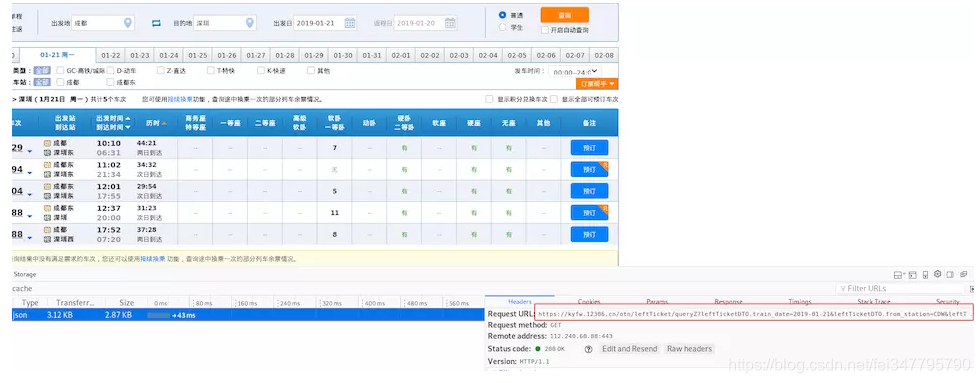Expand train details arrow in 17:52 departure row
Screen dimensions: 980x383
29,237
